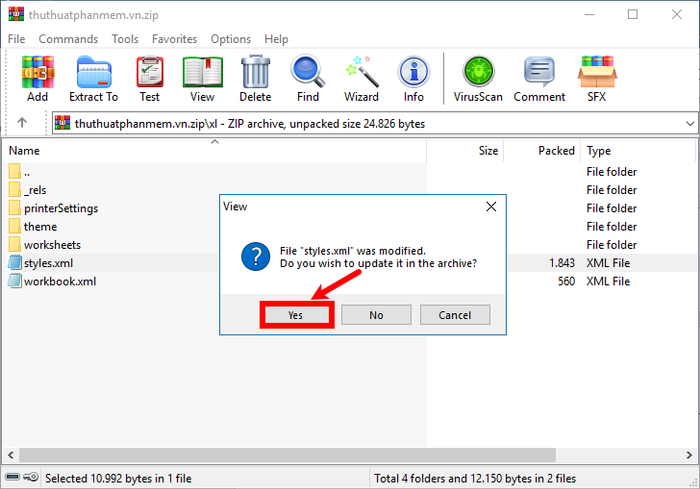Open the Comment tool
This screenshot has width=700, height=489.
539,79
